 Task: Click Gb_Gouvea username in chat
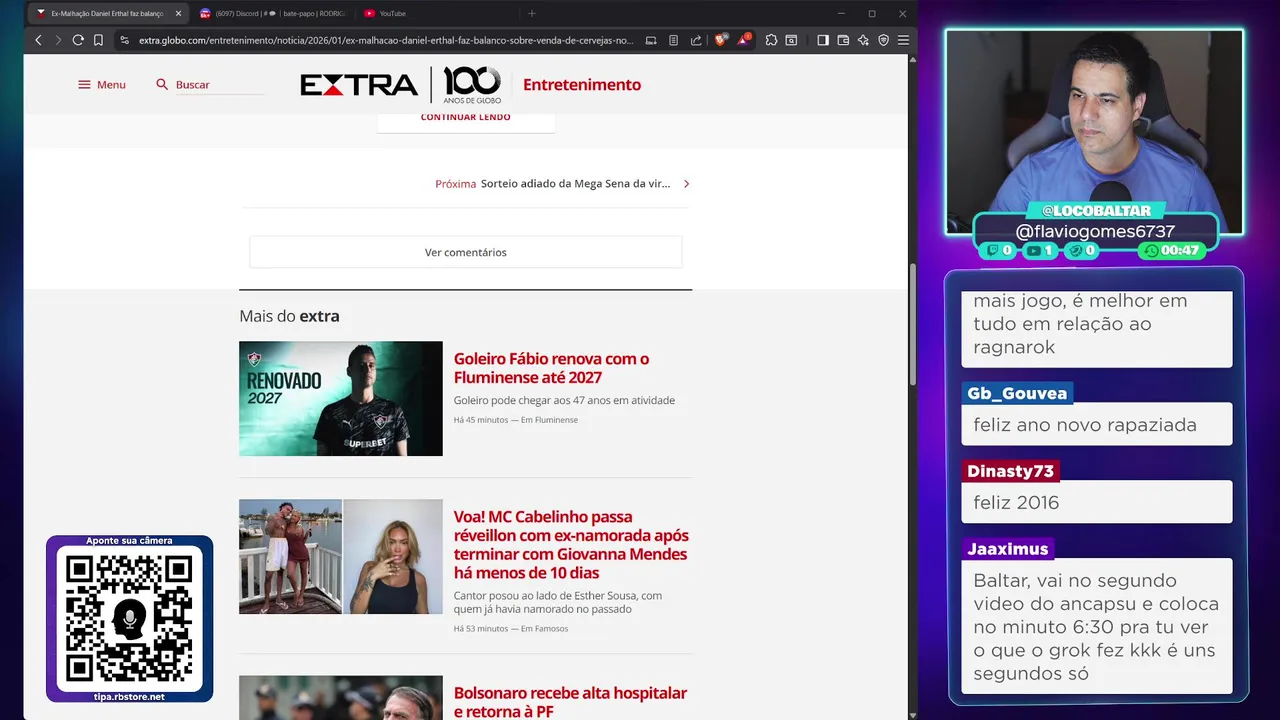tap(1017, 393)
